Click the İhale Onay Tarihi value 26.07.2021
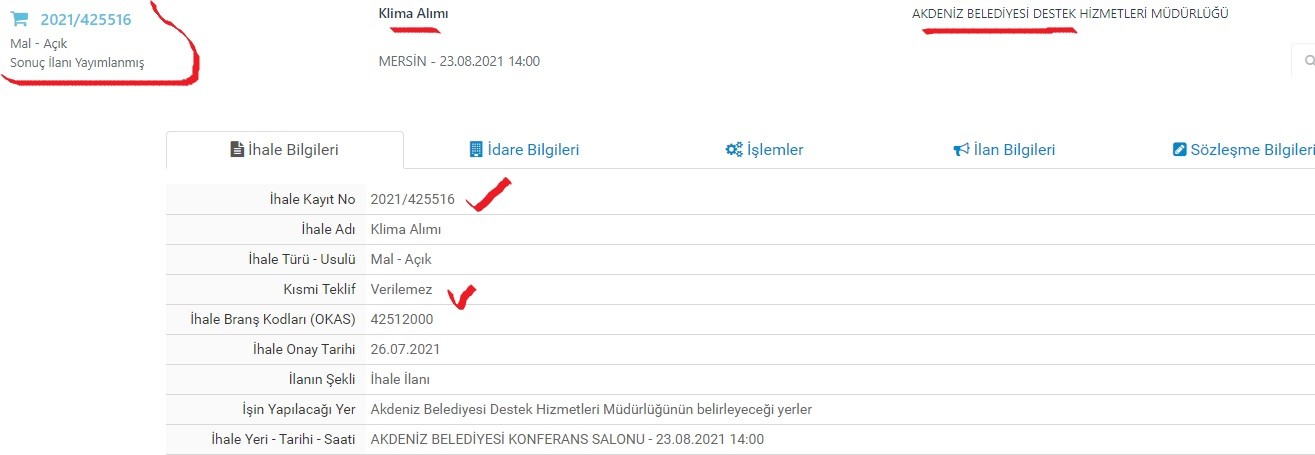Image resolution: width=1315 pixels, height=455 pixels. coord(405,350)
